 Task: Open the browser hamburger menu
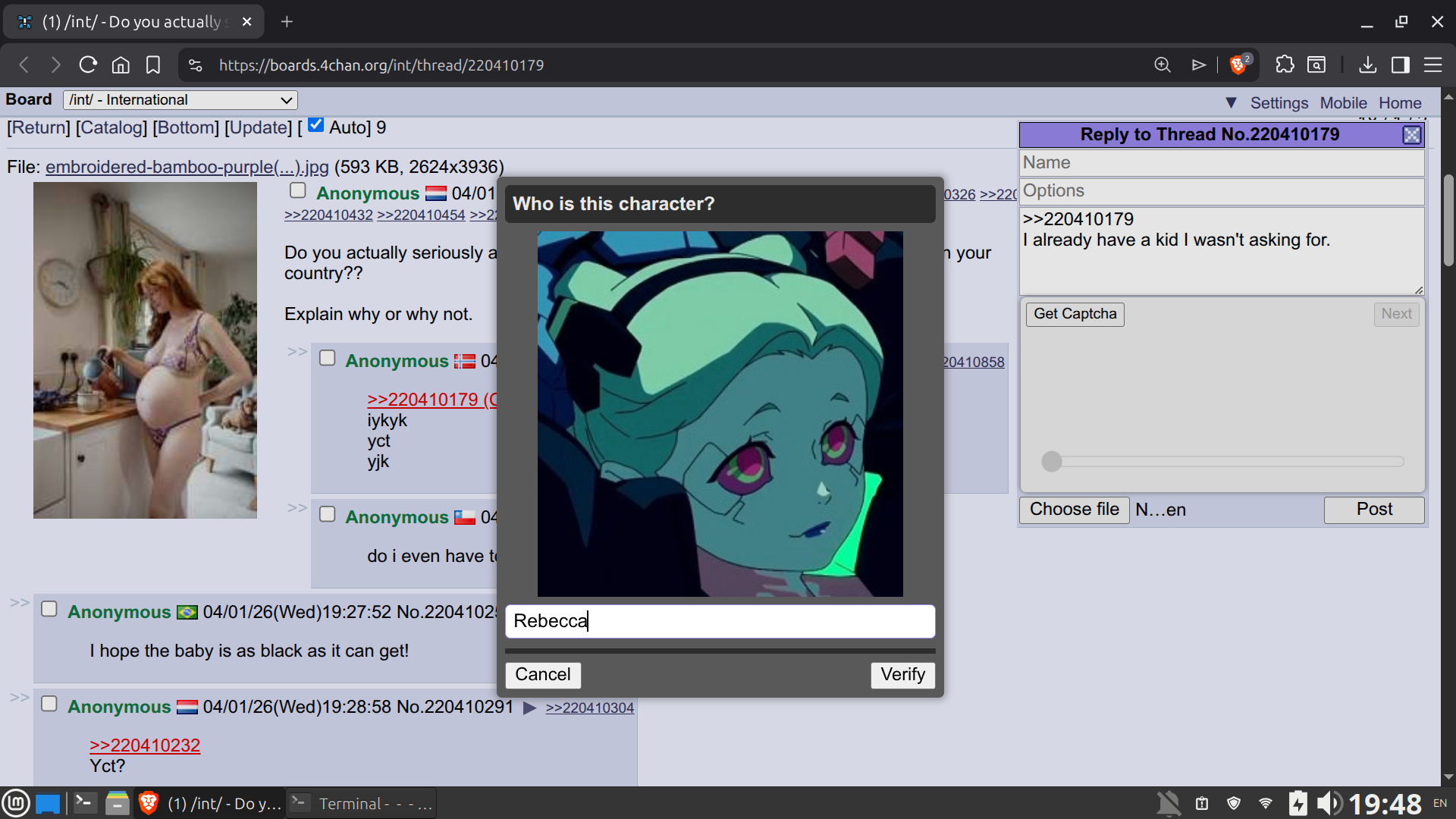click(x=1432, y=65)
